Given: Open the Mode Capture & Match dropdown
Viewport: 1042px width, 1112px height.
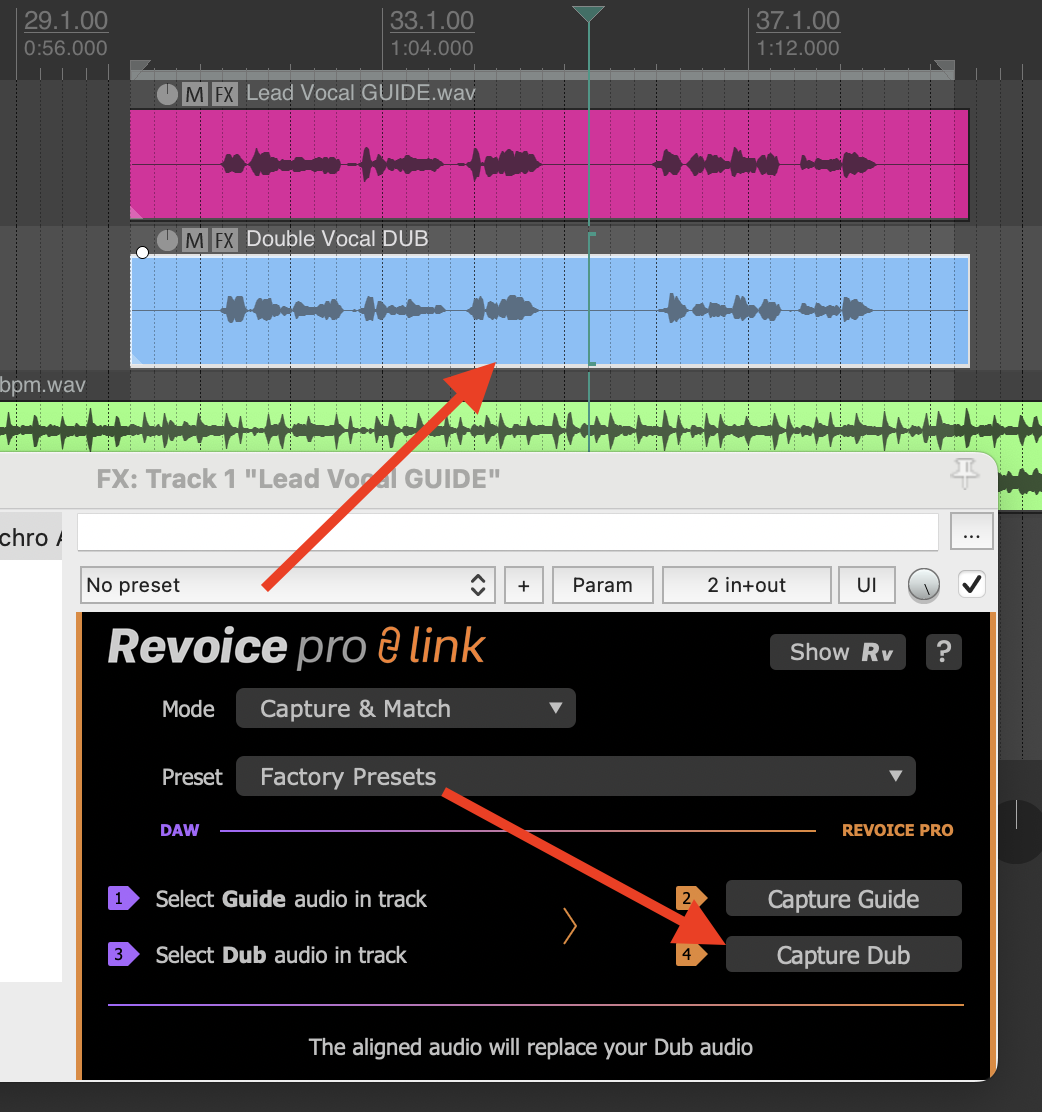Looking at the screenshot, I should 405,709.
